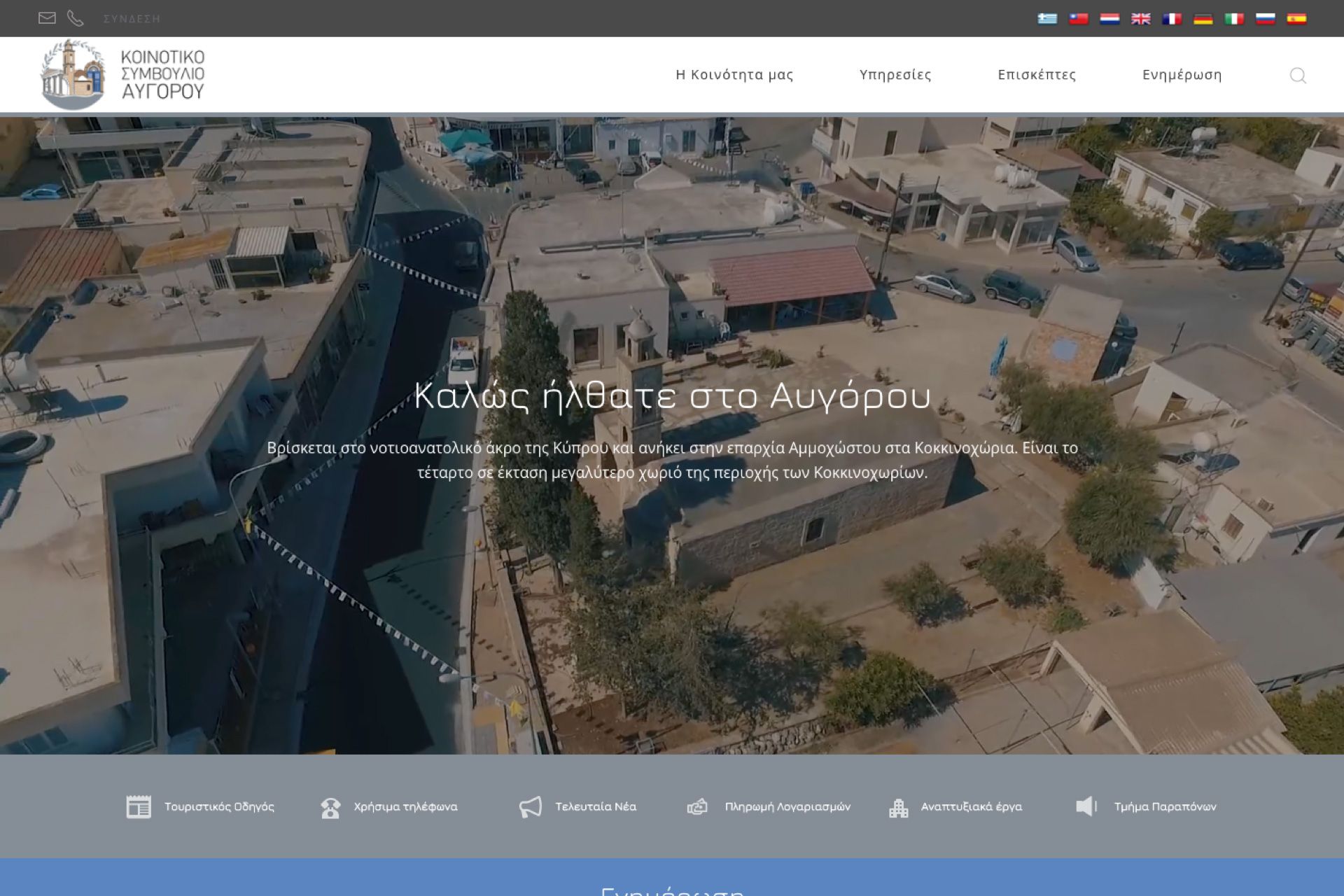This screenshot has height=896, width=1344.
Task: Switch language via the Greek flag
Action: point(1047,19)
